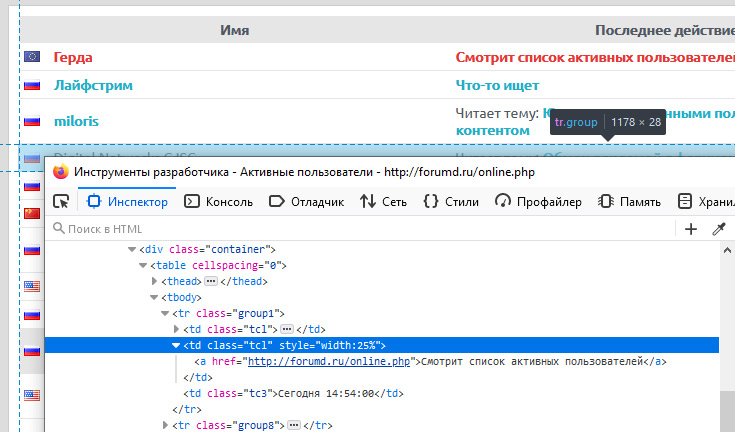Collapse the table cellspacing node
The width and height of the screenshot is (735, 432).
pos(143,266)
